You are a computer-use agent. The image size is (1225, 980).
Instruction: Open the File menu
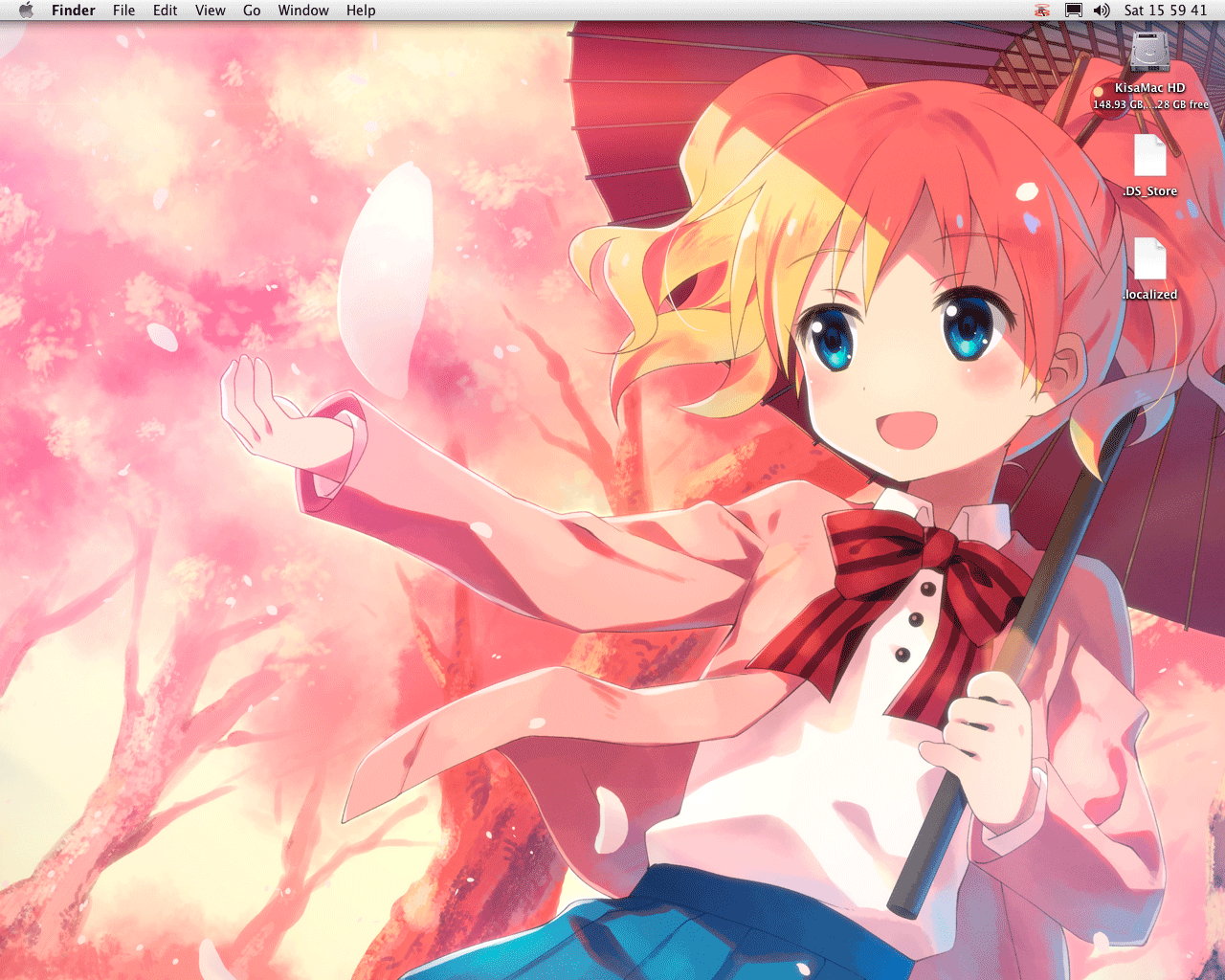coord(123,11)
